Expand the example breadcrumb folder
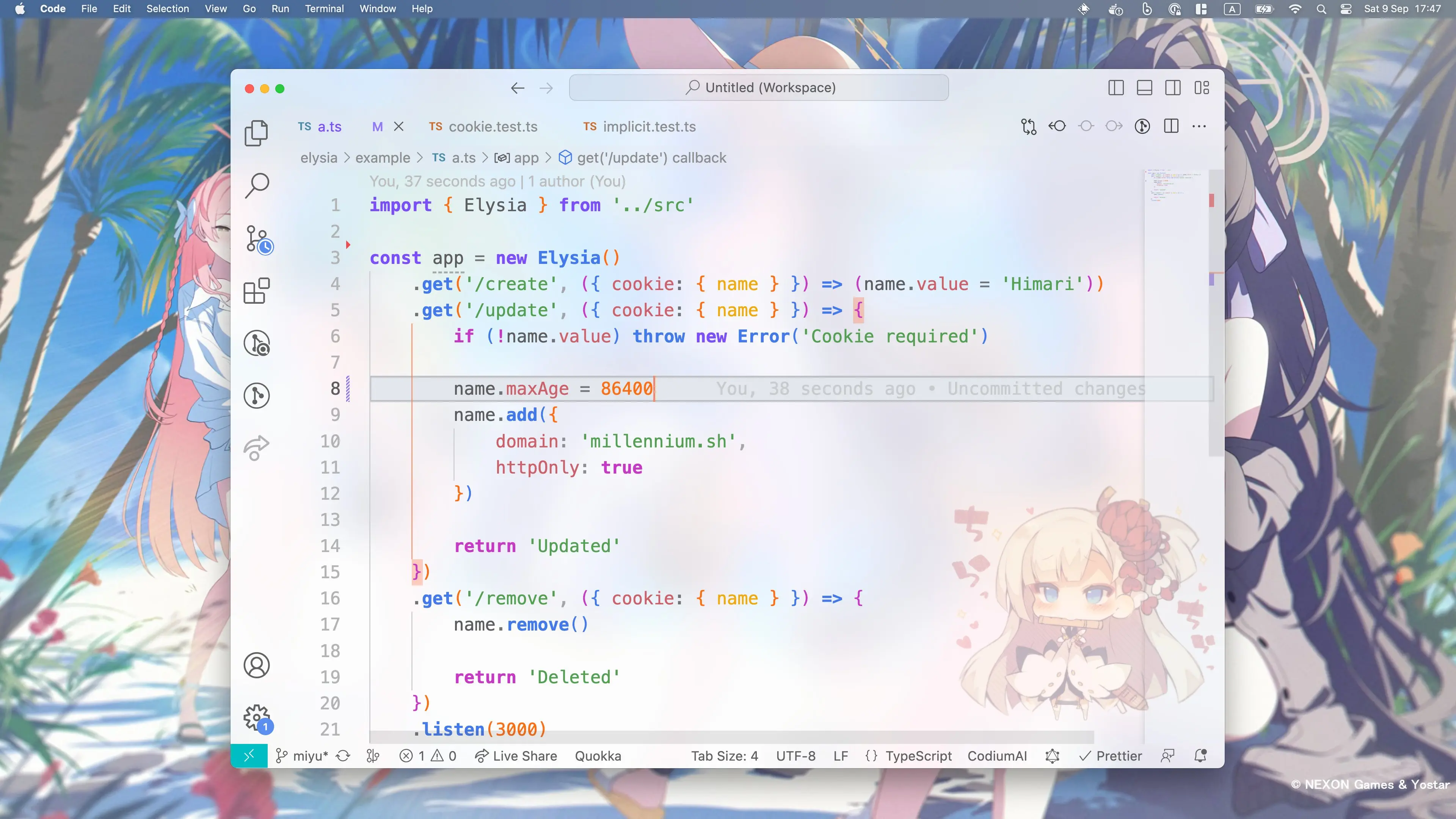 383,158
